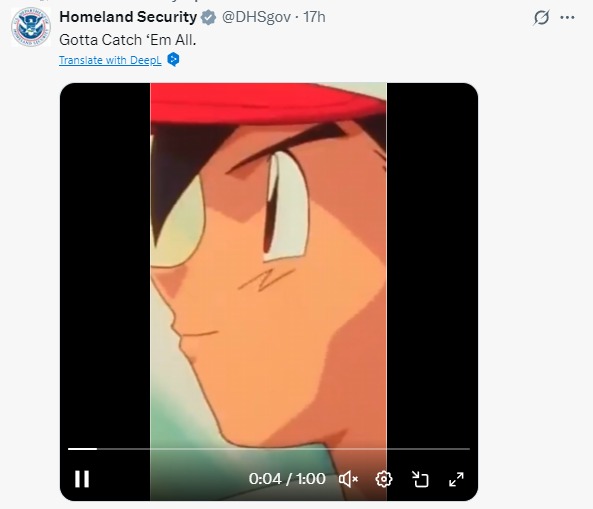The width and height of the screenshot is (593, 509).
Task: Open the three-dot more options menu
Action: (567, 17)
